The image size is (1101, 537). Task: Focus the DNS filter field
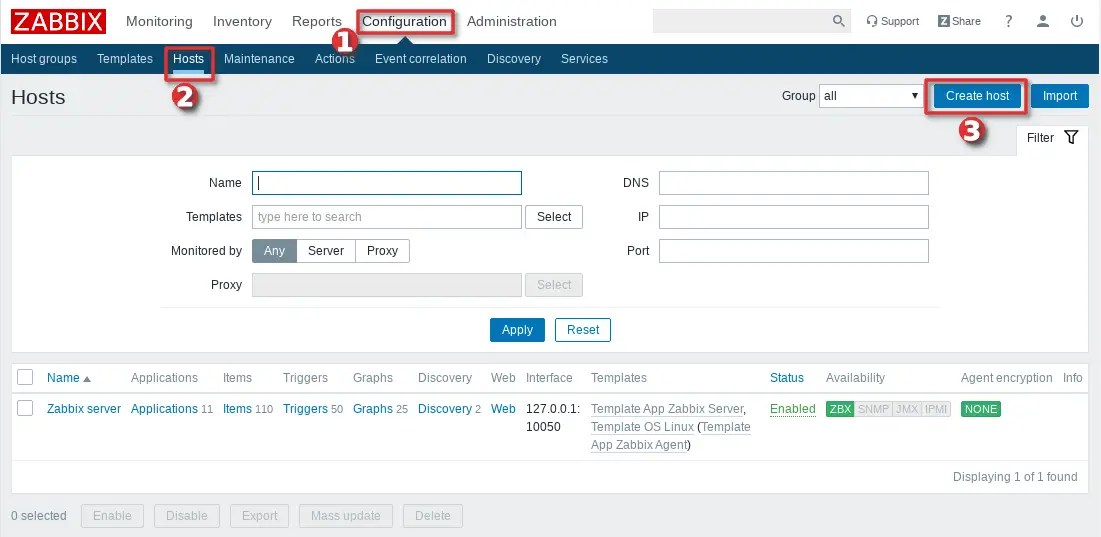click(x=793, y=183)
